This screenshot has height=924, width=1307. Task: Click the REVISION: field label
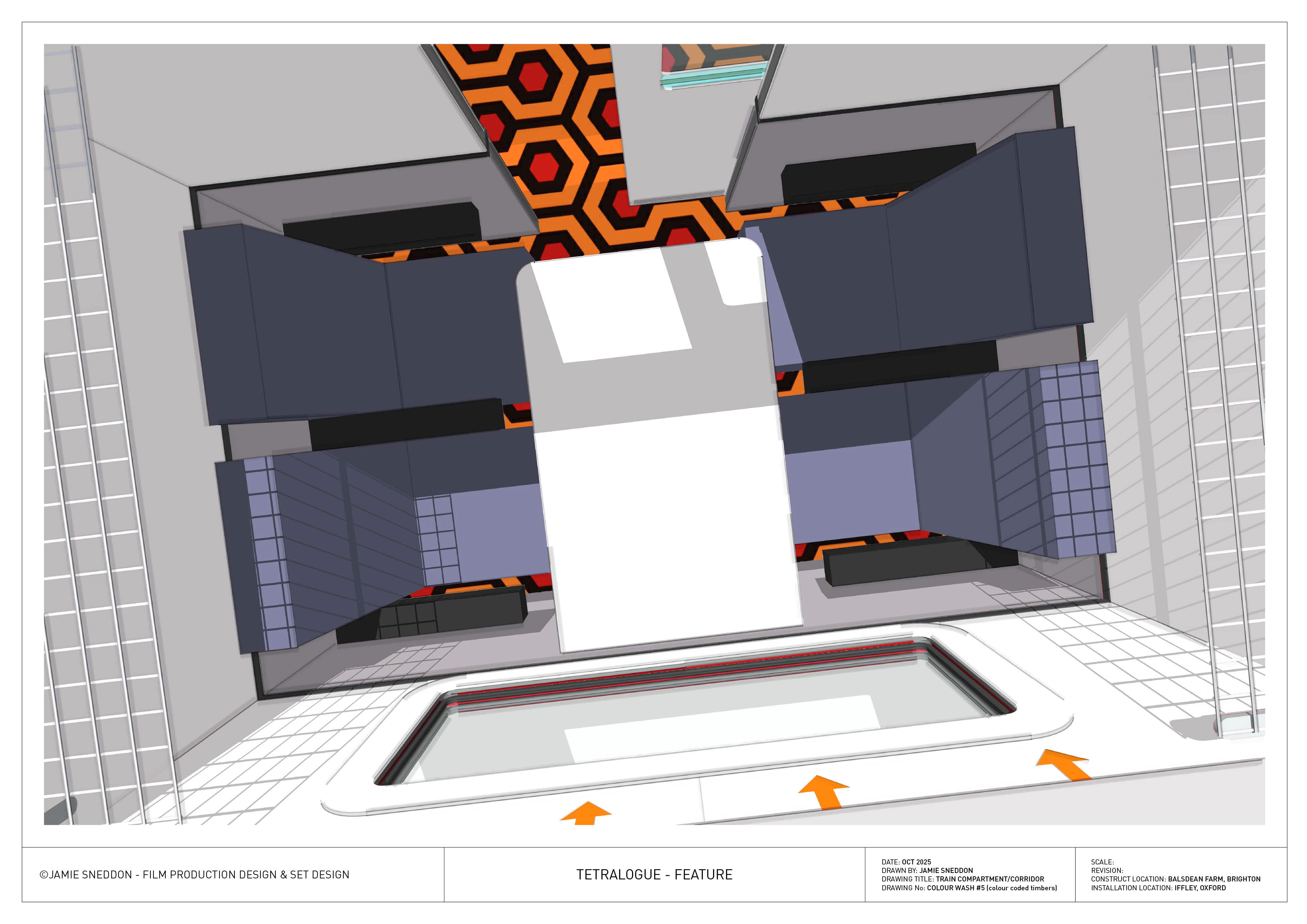tap(1107, 871)
